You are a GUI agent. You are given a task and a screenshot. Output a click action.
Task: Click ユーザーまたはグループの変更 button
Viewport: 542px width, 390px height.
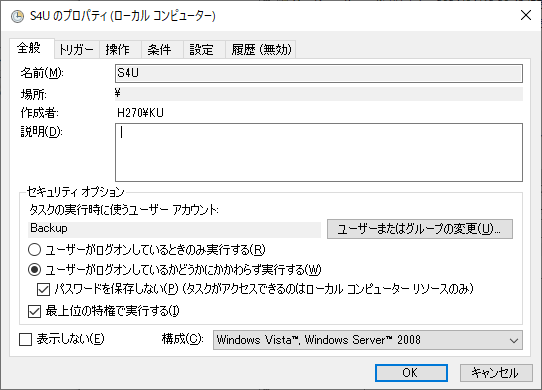420,229
